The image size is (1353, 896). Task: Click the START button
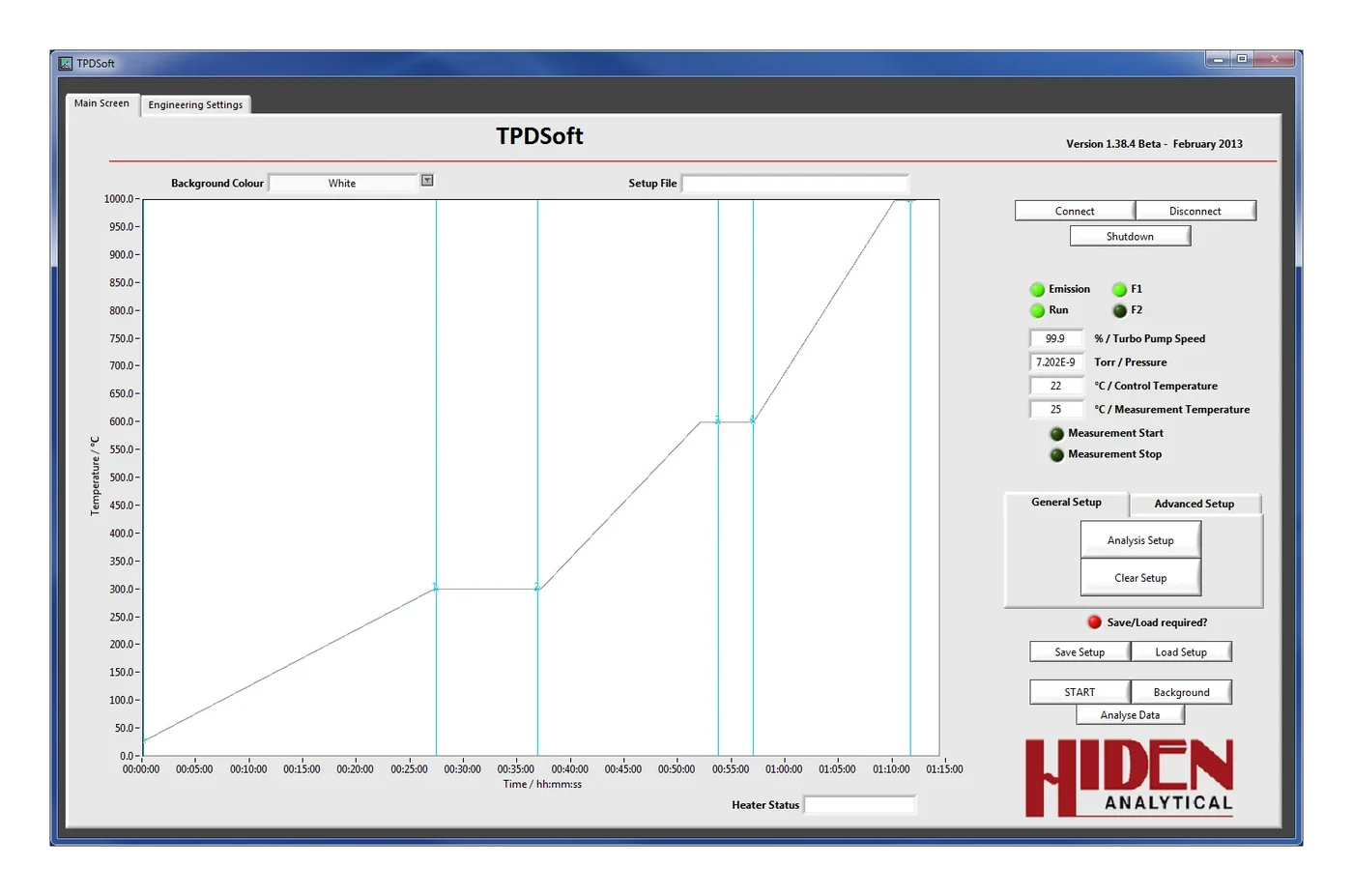[x=1080, y=692]
